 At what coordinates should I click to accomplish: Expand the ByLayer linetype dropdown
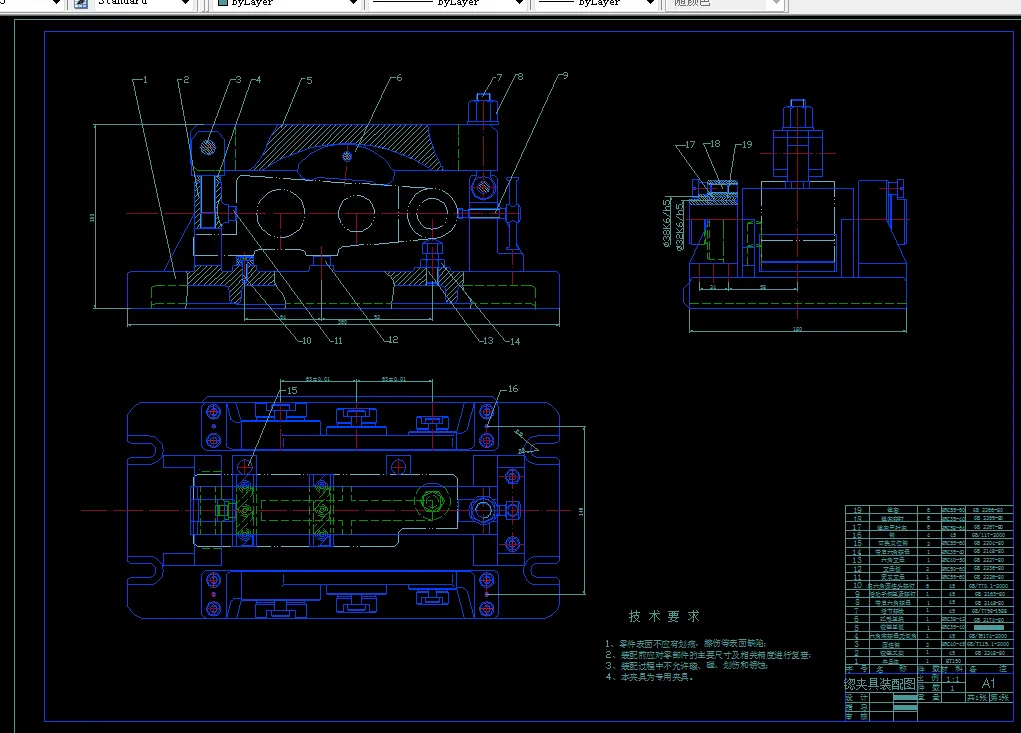click(x=519, y=3)
